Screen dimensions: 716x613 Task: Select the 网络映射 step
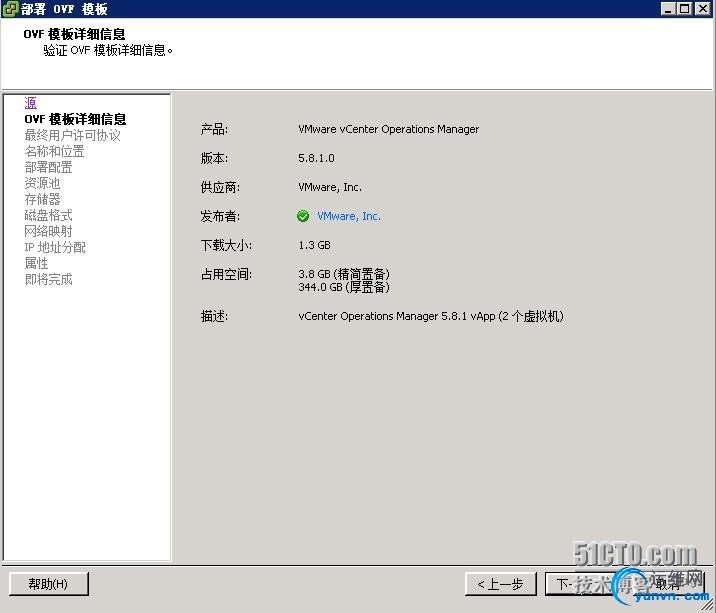tap(48, 231)
